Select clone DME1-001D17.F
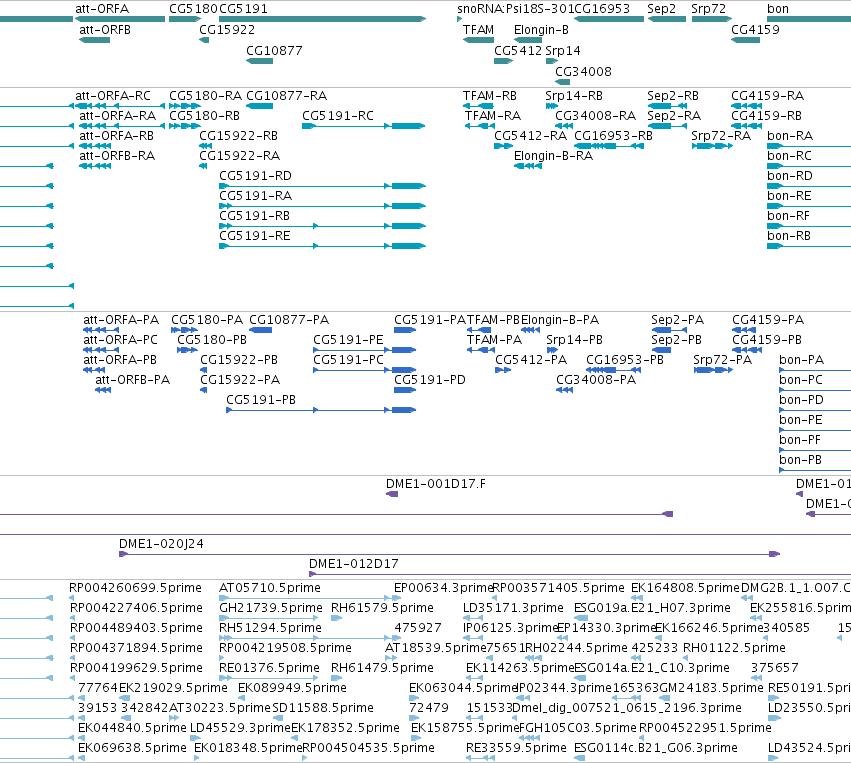851x763 pixels. coord(436,484)
